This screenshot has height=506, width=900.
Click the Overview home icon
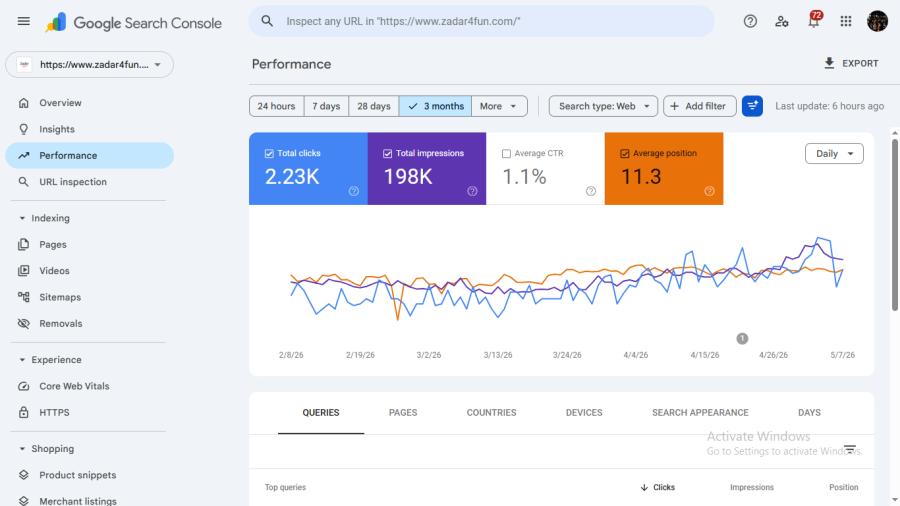click(x=24, y=103)
